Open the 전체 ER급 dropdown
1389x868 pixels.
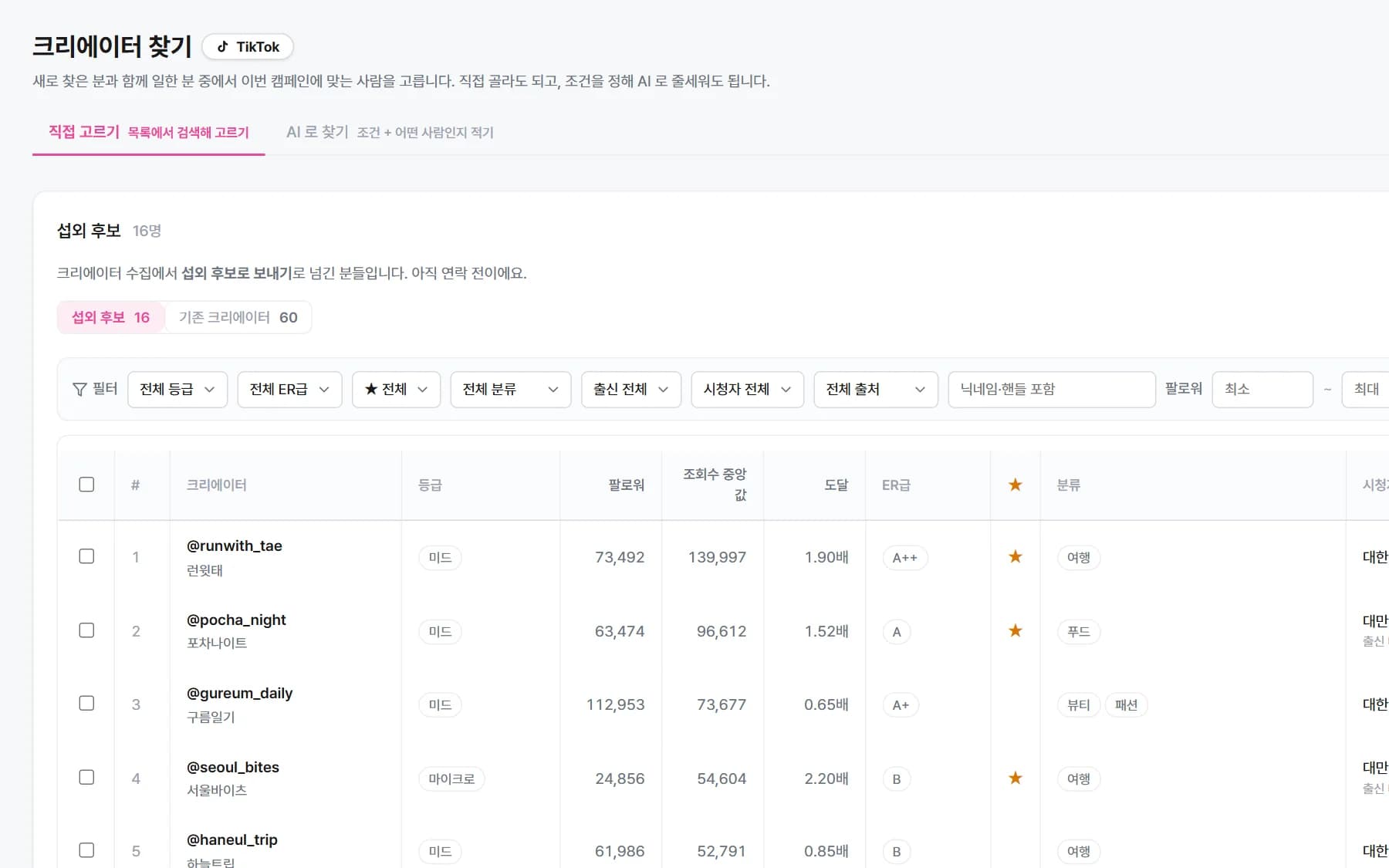click(x=289, y=390)
